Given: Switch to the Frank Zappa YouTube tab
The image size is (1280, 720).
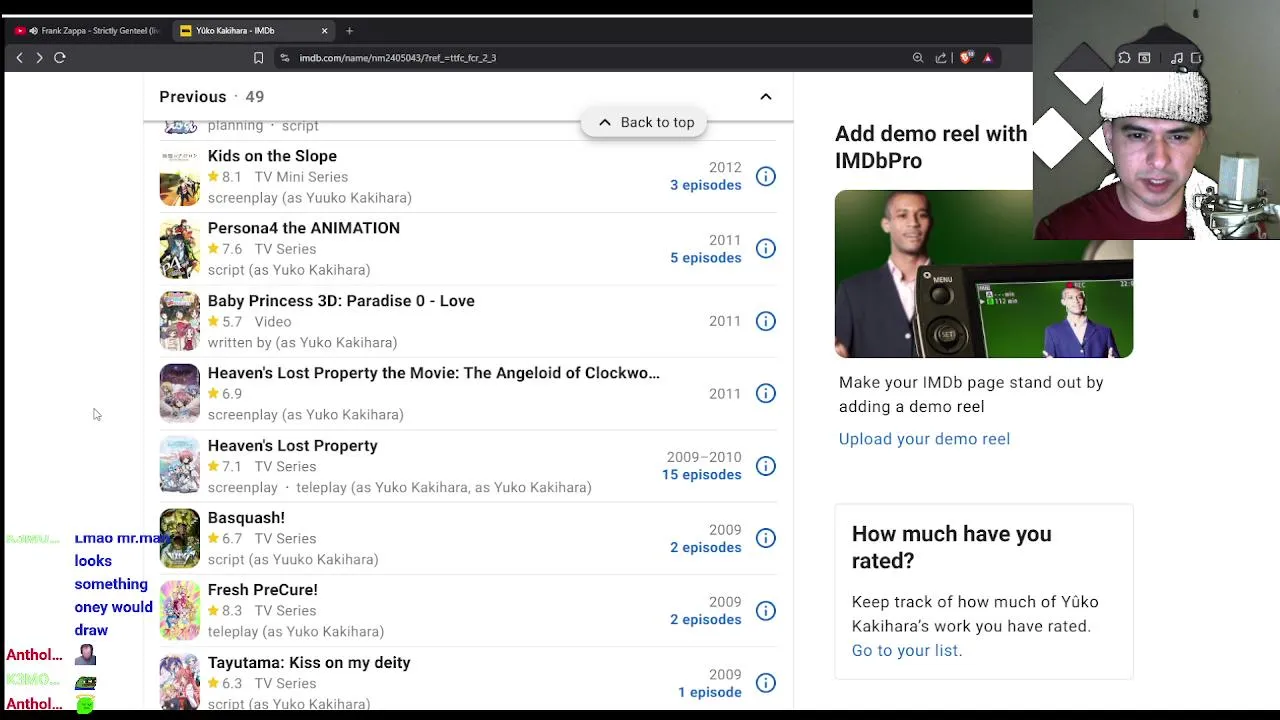Looking at the screenshot, I should (90, 31).
